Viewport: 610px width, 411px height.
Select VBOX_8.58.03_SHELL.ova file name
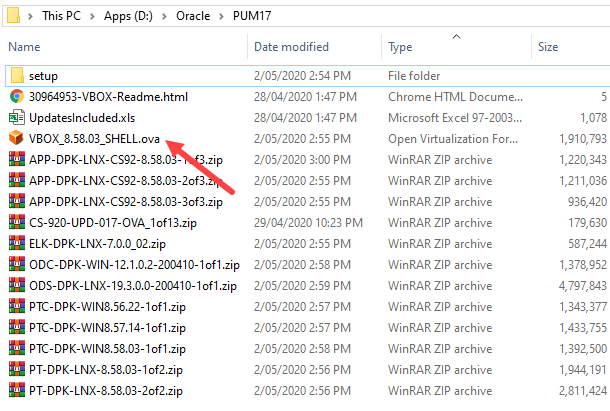pos(94,139)
